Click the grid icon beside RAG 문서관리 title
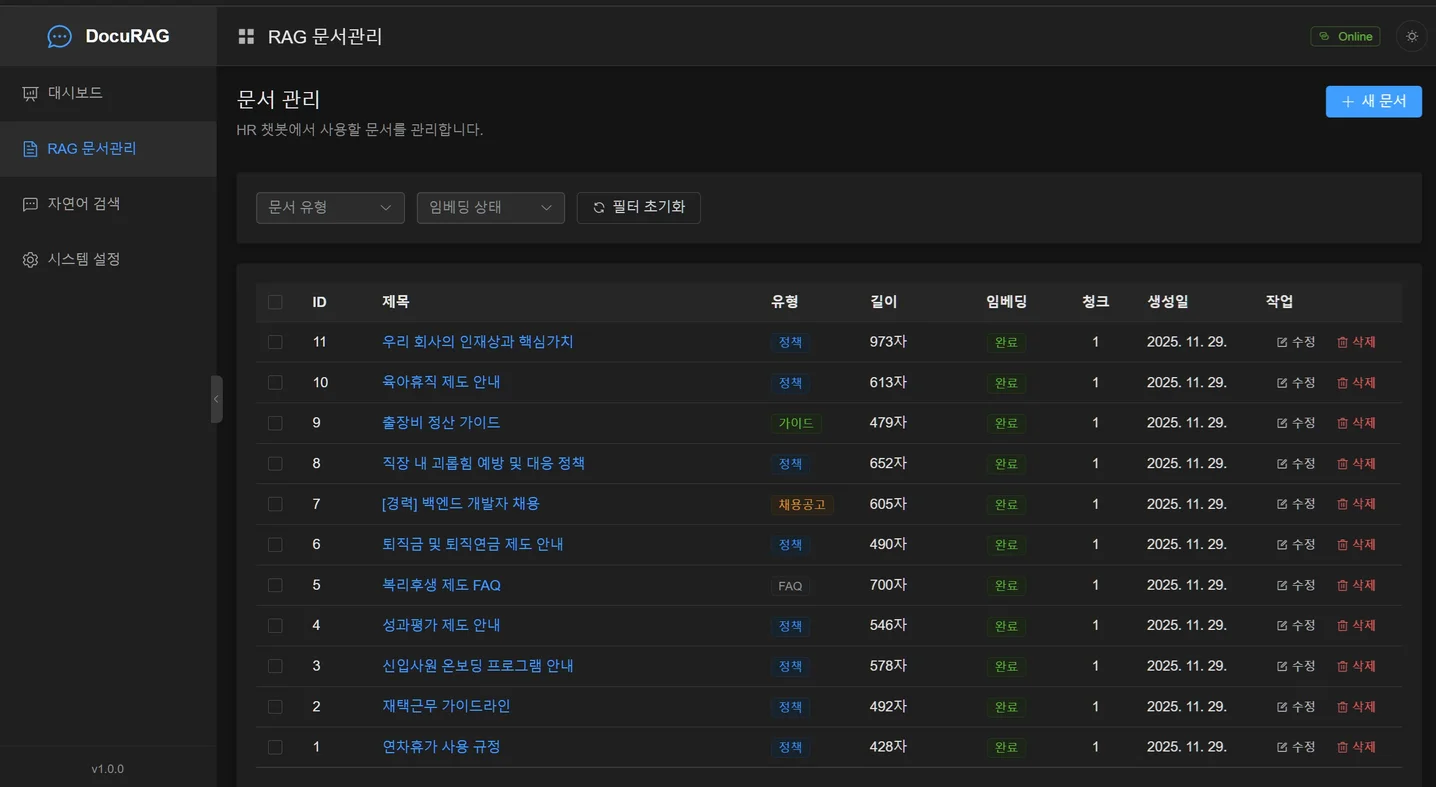1436x787 pixels. [245, 36]
